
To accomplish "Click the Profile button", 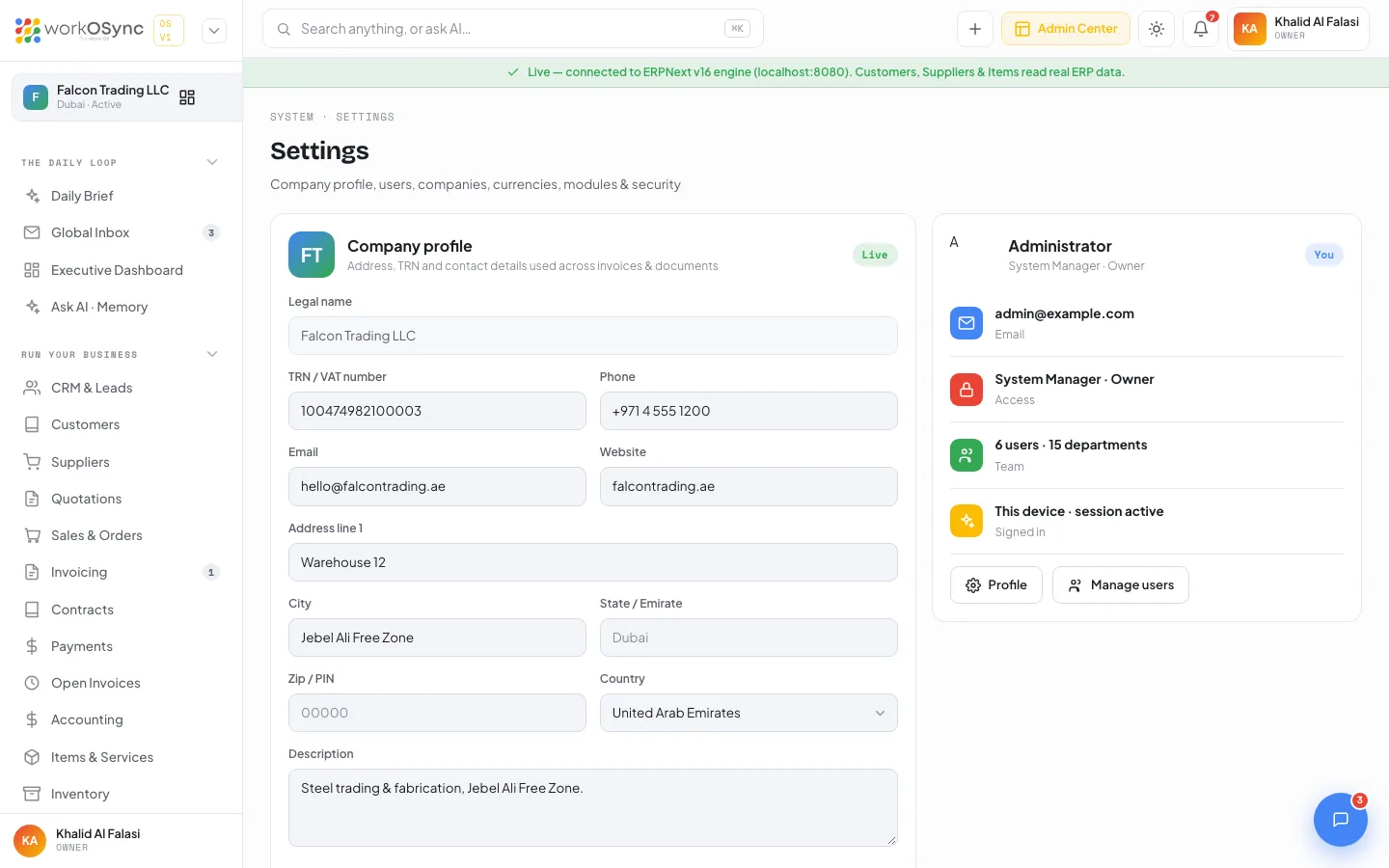I will (x=996, y=585).
